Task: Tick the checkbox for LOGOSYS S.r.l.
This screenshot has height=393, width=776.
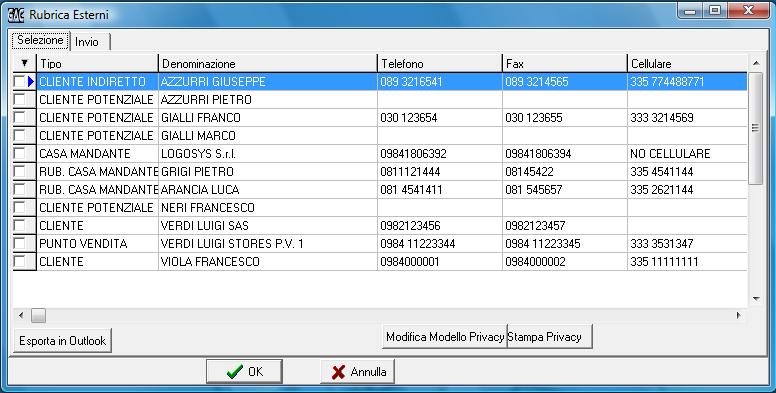Action: 19,153
